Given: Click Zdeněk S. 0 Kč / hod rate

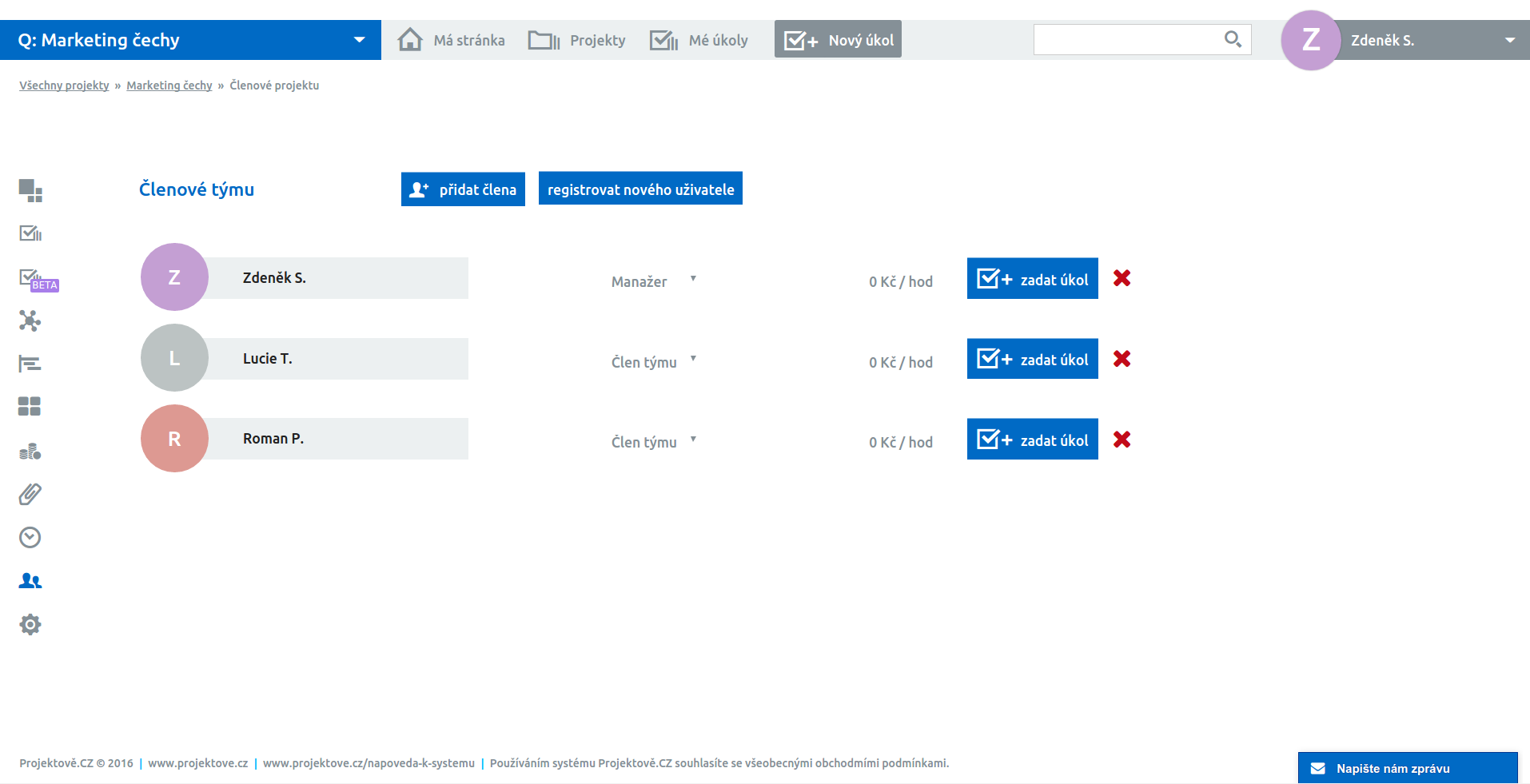Looking at the screenshot, I should pyautogui.click(x=901, y=281).
